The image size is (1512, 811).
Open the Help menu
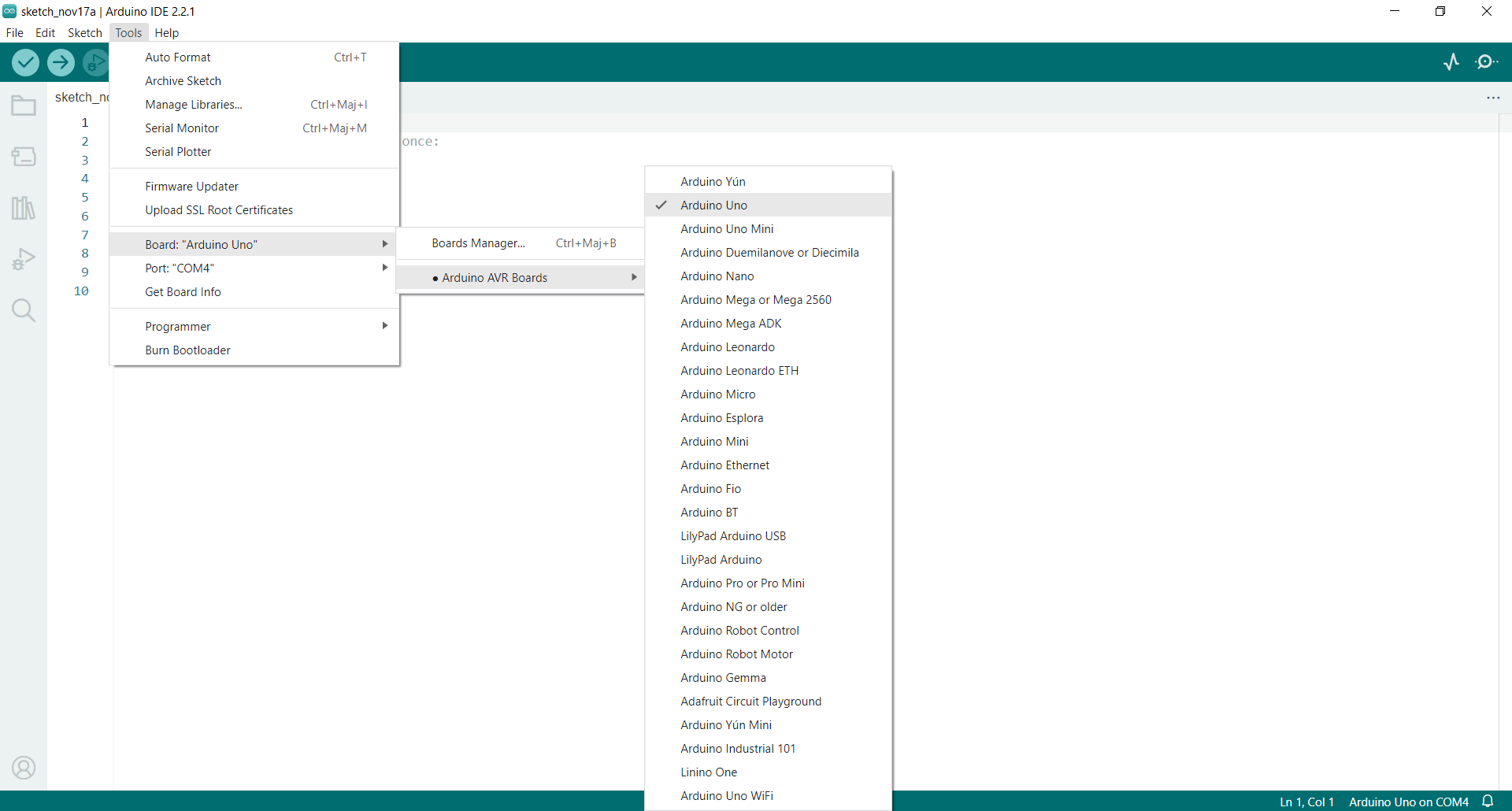166,32
